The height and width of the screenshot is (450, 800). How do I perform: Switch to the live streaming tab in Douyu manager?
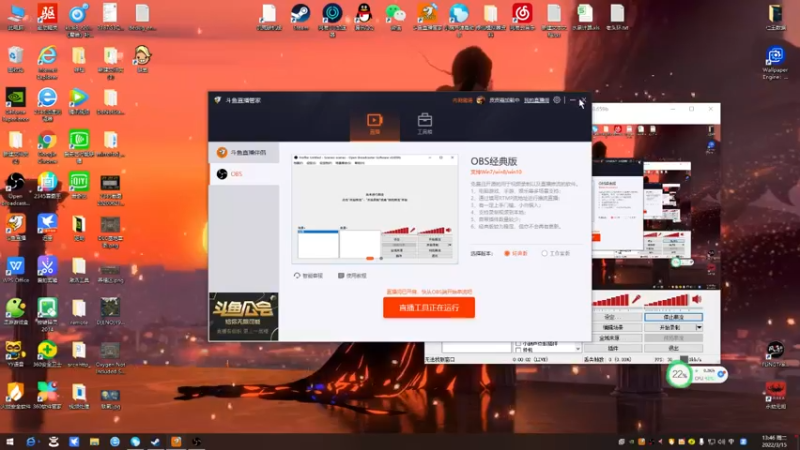(x=374, y=124)
